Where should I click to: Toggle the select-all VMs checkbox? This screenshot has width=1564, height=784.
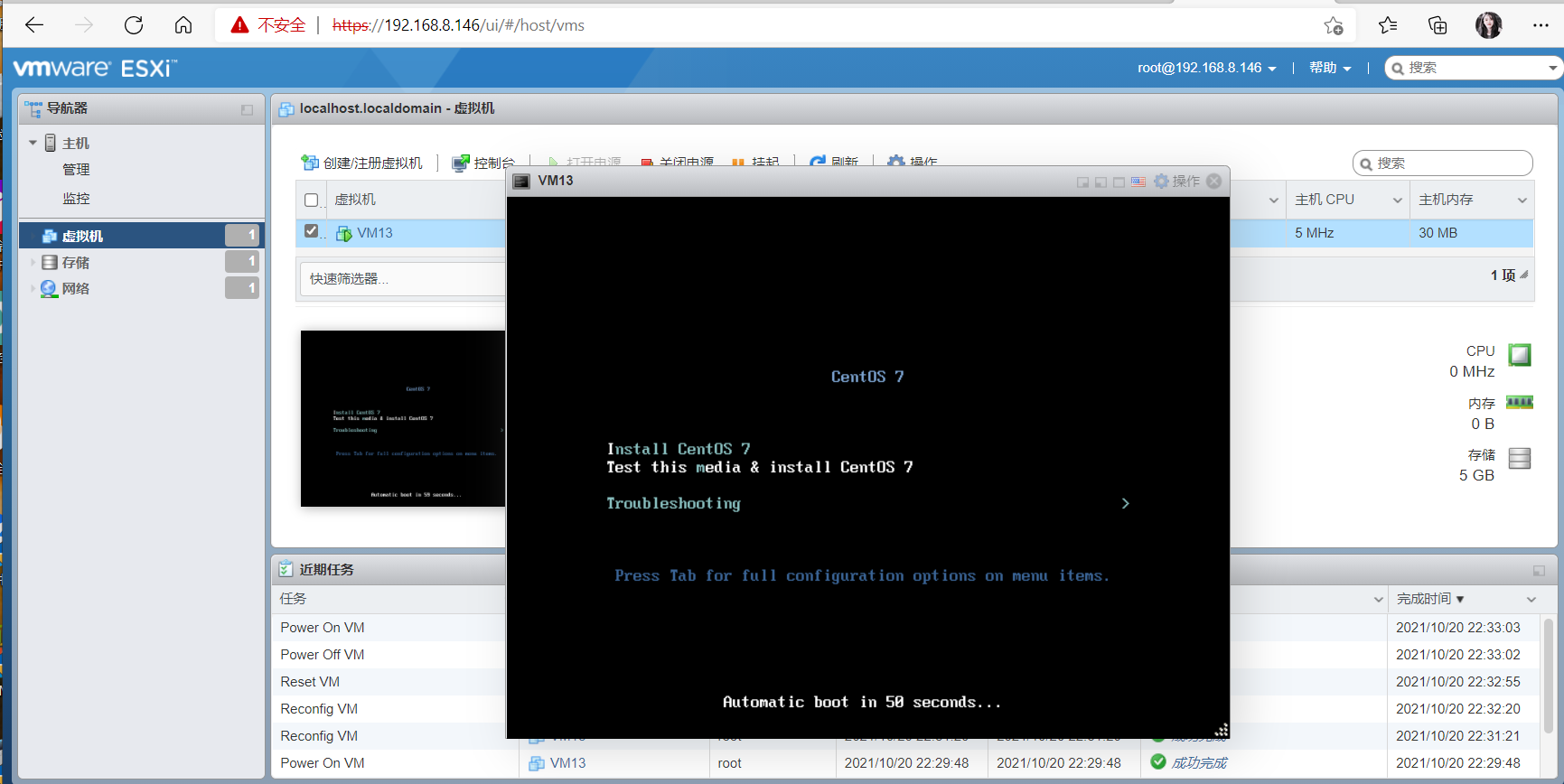click(x=312, y=201)
